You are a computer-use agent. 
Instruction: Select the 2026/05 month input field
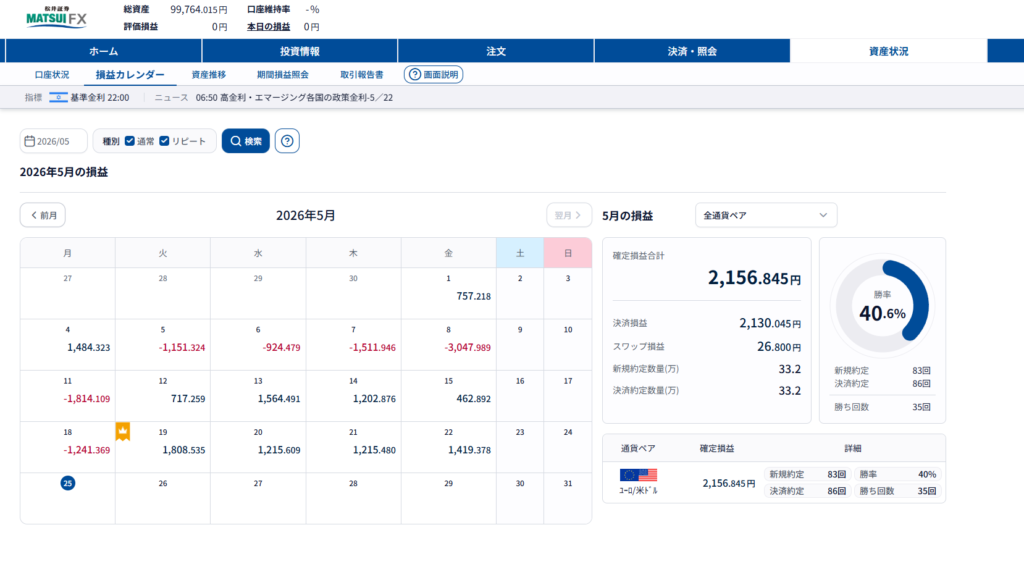pyautogui.click(x=54, y=141)
